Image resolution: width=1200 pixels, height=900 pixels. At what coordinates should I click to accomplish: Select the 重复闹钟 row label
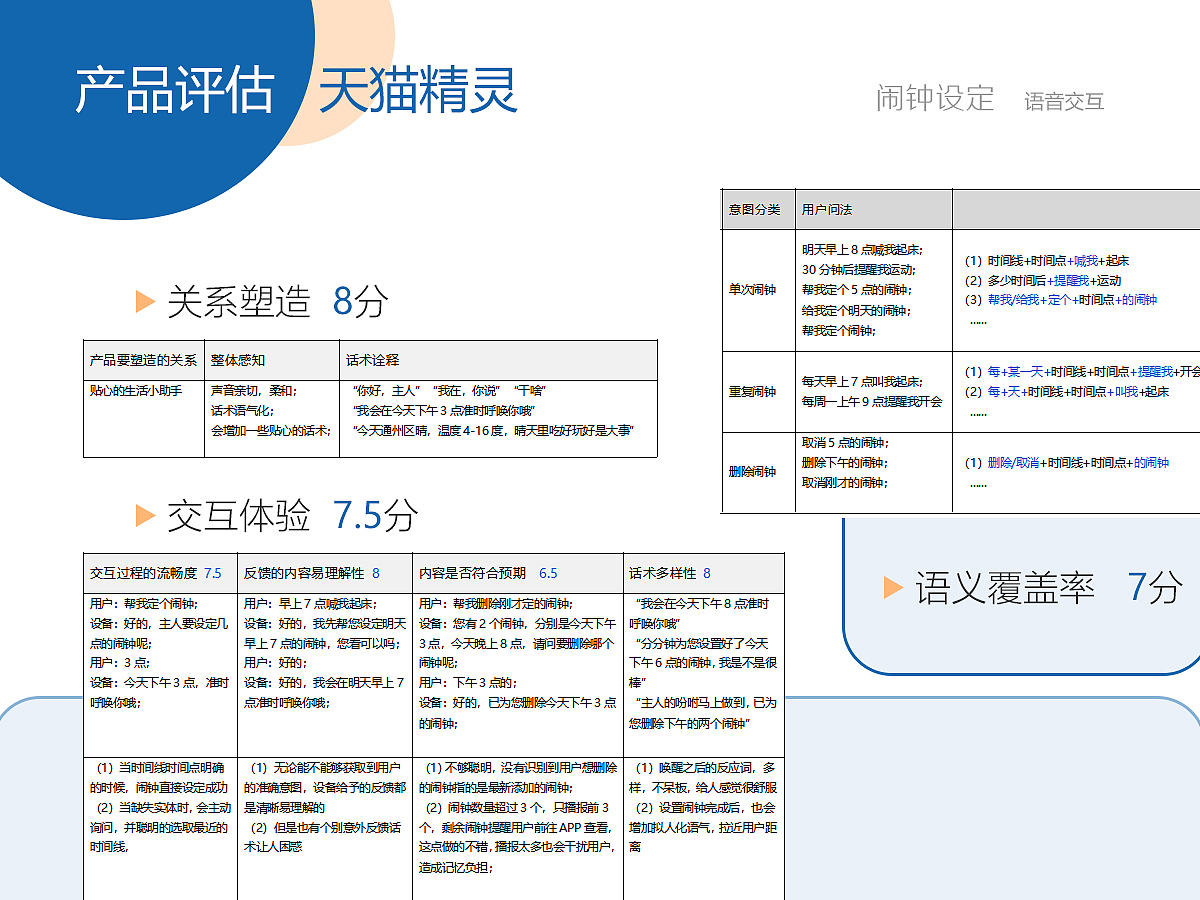[752, 391]
